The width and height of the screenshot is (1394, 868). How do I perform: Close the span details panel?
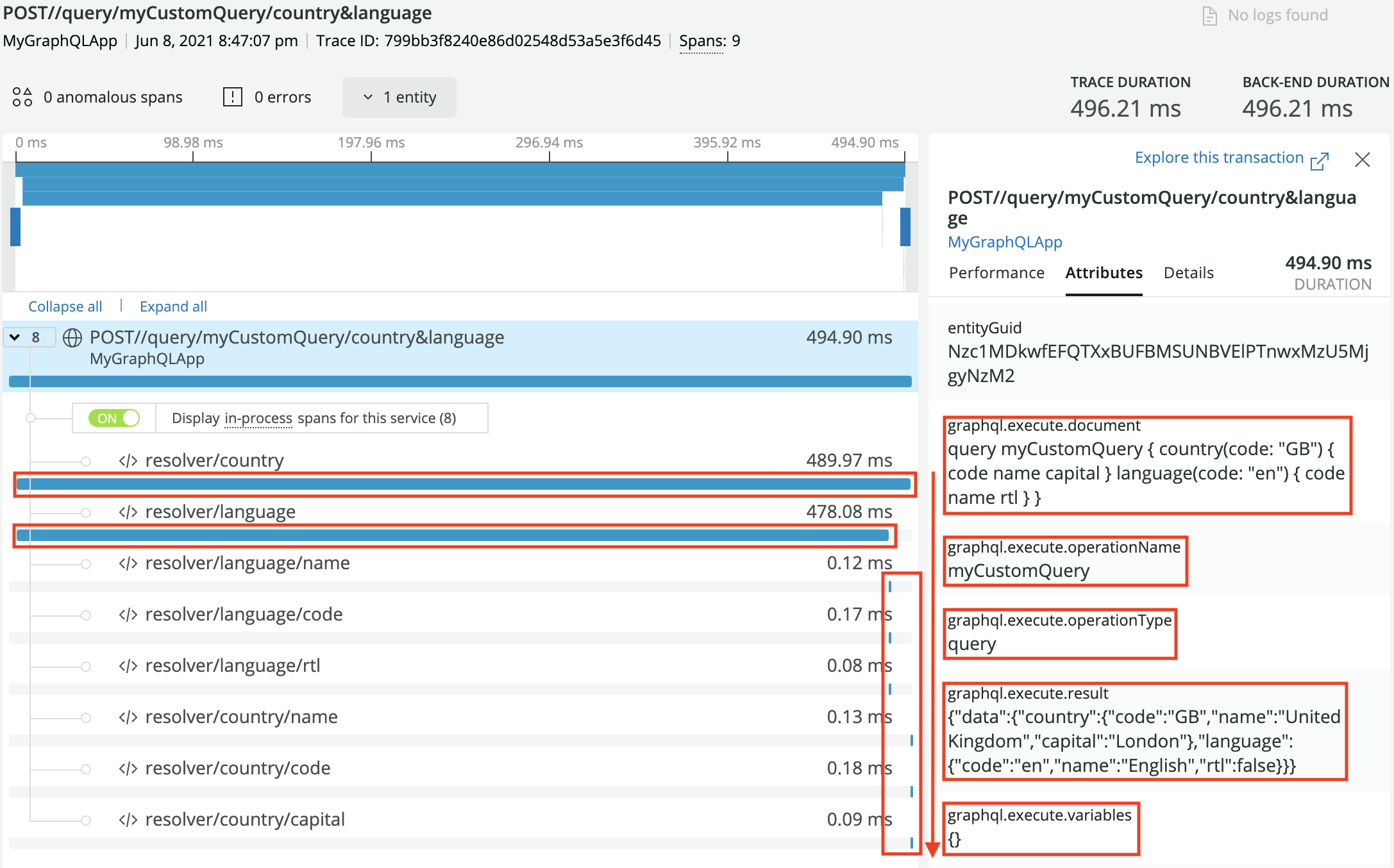(x=1362, y=160)
